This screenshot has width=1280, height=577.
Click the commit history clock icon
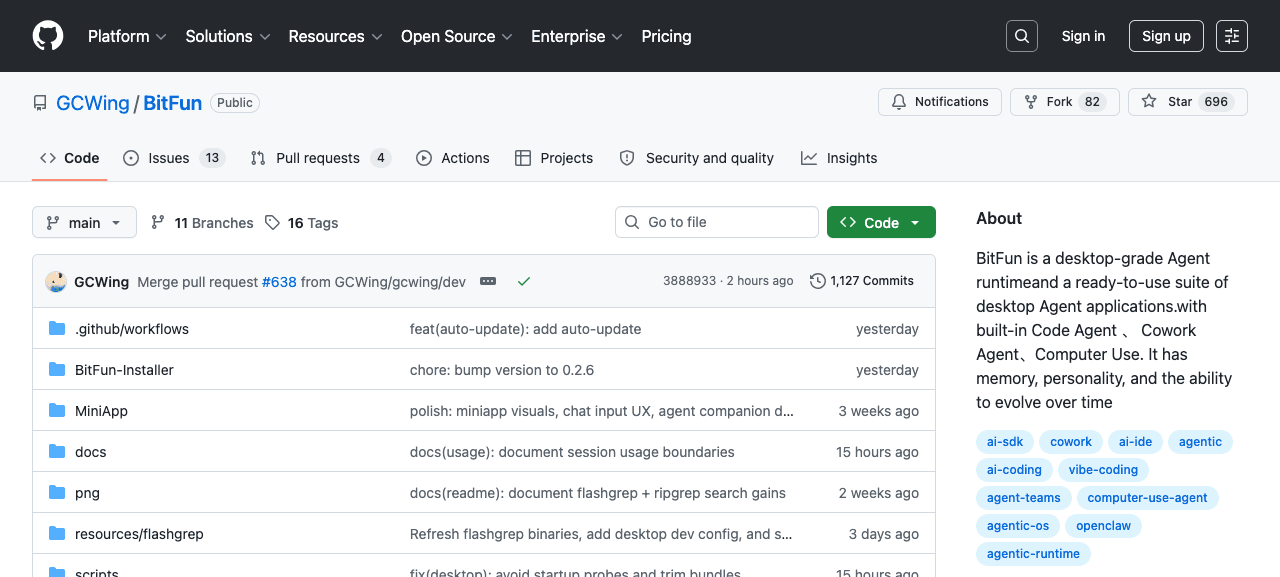(818, 281)
